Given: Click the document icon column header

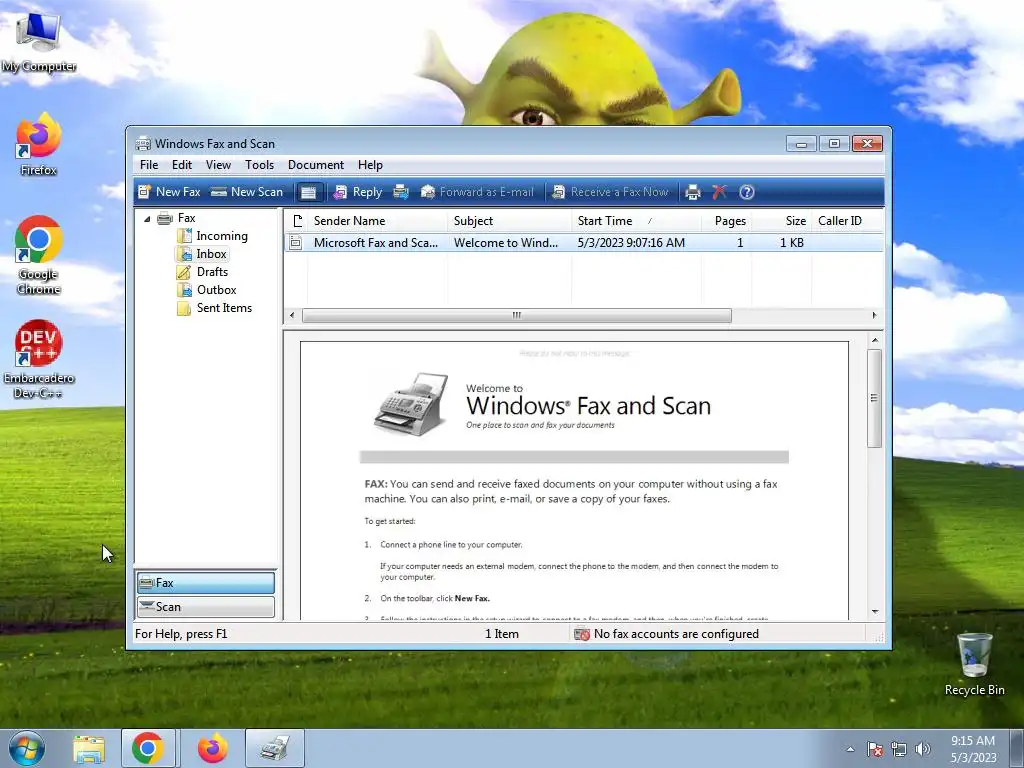Looking at the screenshot, I should (x=297, y=221).
